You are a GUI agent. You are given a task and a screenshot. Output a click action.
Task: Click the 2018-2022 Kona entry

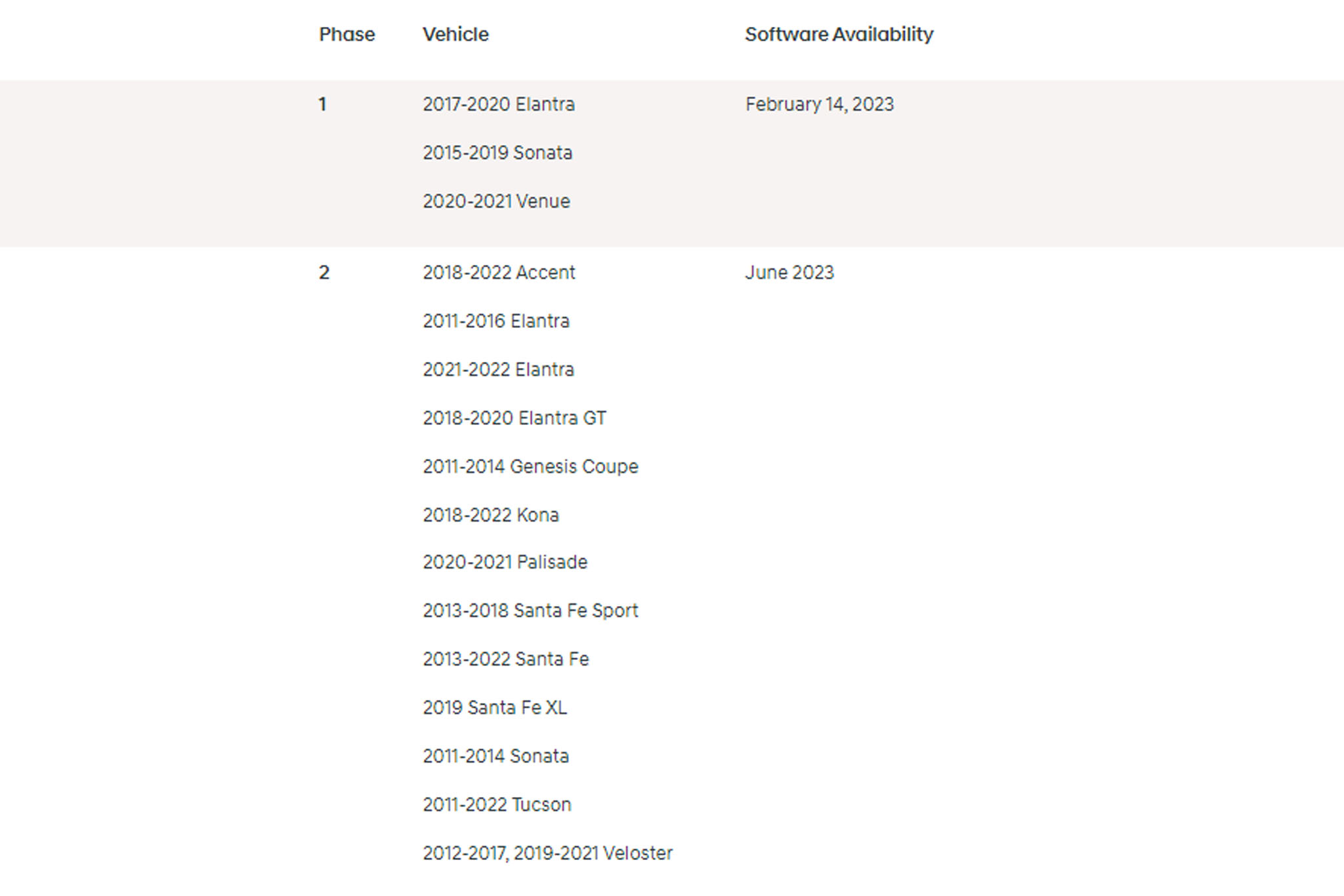pos(491,516)
